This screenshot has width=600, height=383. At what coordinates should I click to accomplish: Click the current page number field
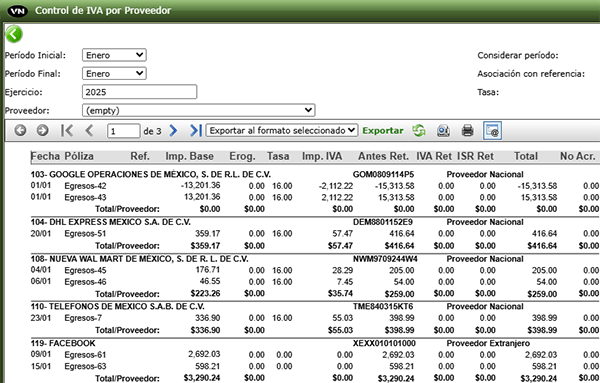pos(124,131)
